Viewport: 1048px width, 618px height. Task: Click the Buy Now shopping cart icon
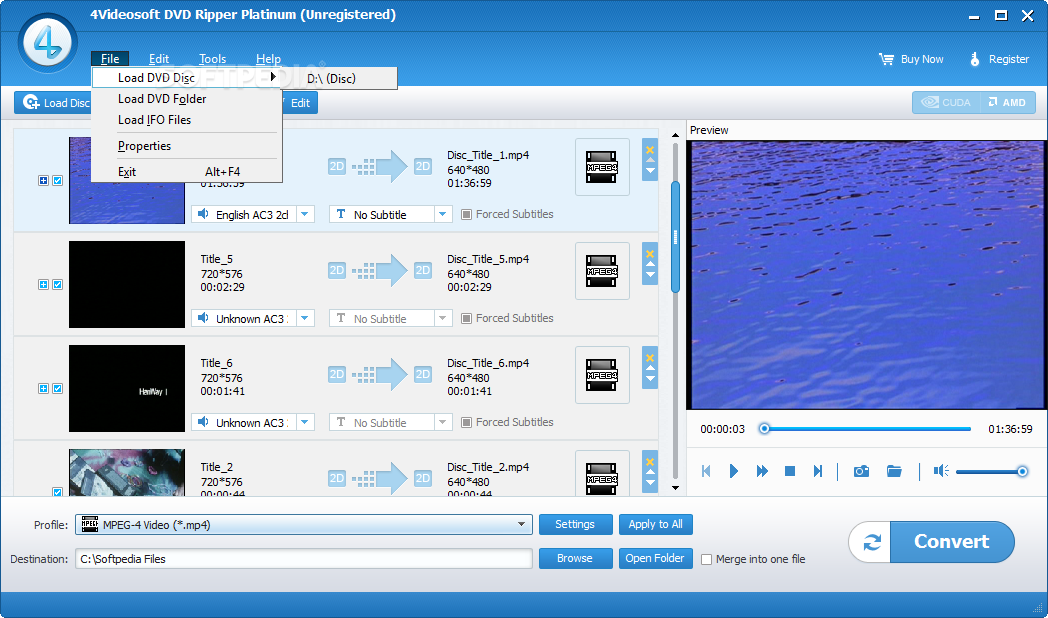click(x=886, y=59)
